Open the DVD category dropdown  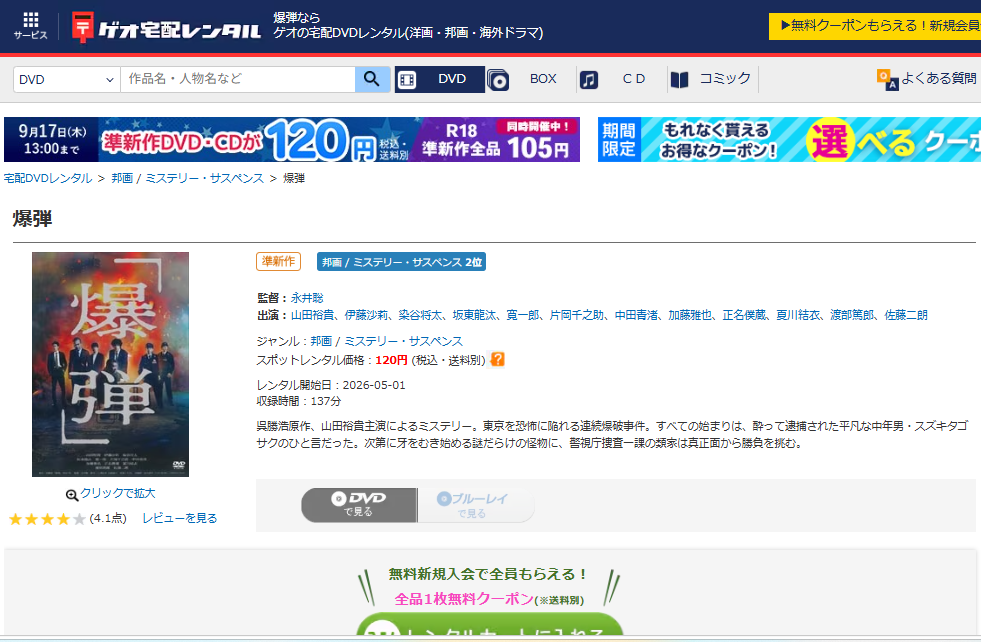(x=66, y=79)
